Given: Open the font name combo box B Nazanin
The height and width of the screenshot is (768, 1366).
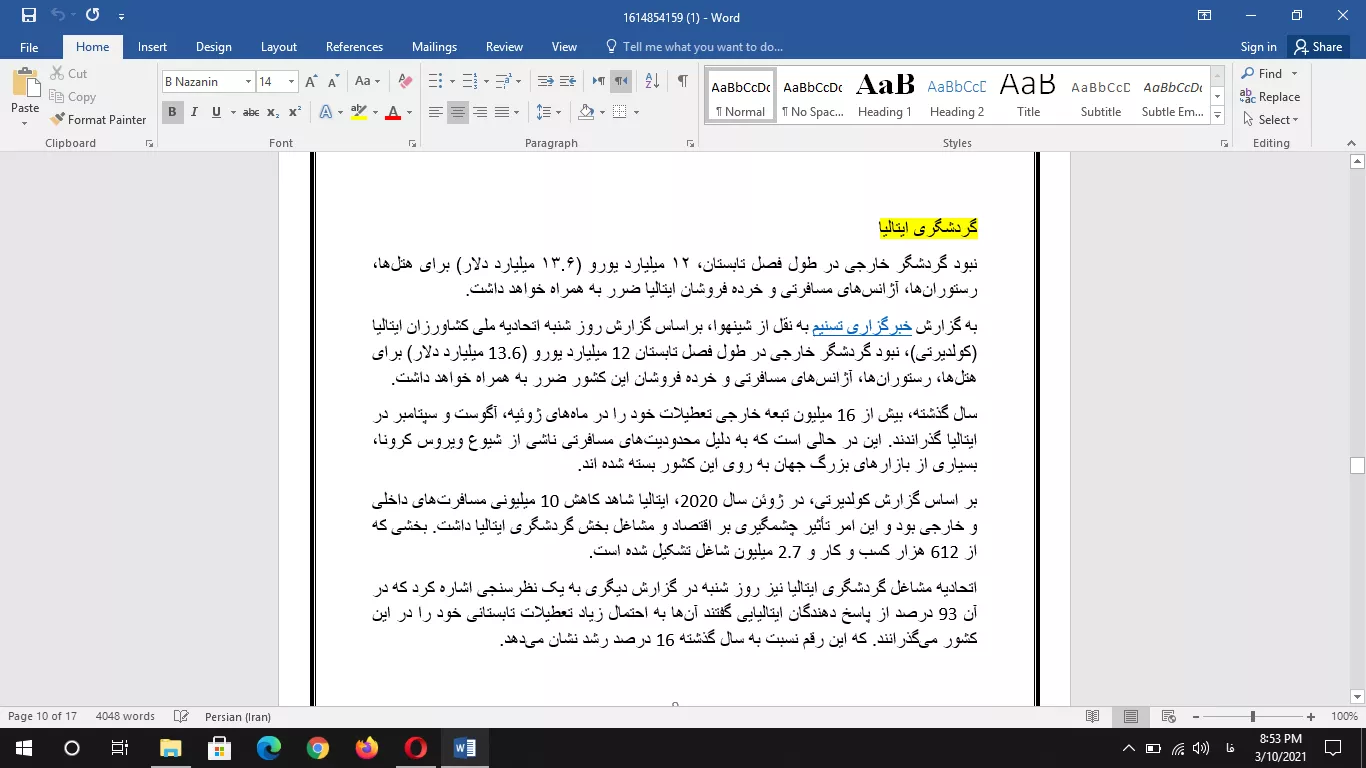Looking at the screenshot, I should 208,82.
